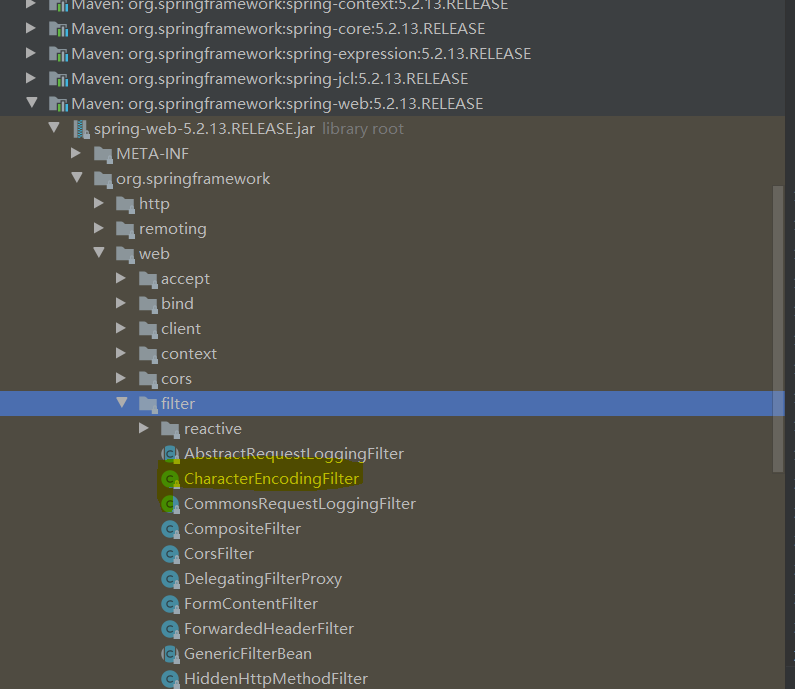Collapse the org.springframework package
This screenshot has width=795, height=689.
[77, 178]
